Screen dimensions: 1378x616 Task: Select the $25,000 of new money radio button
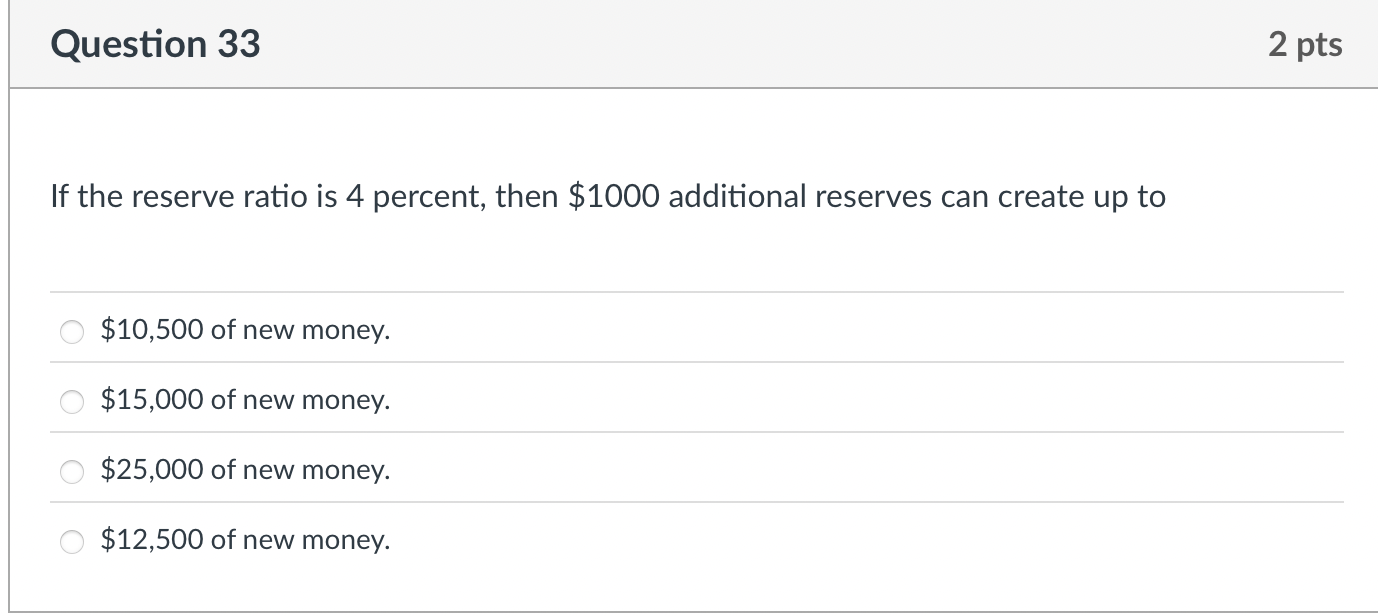71,471
